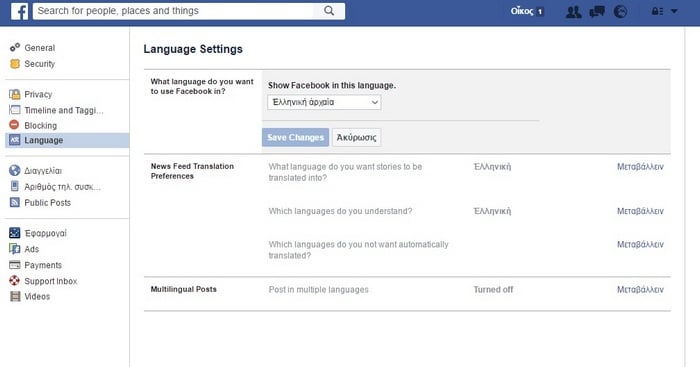Click the Blocking red icon
Image resolution: width=700 pixels, height=367 pixels.
tap(15, 125)
